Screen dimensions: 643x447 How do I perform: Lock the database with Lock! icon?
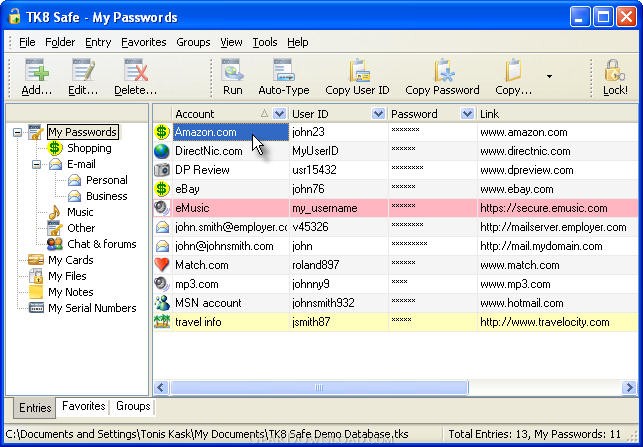point(614,71)
